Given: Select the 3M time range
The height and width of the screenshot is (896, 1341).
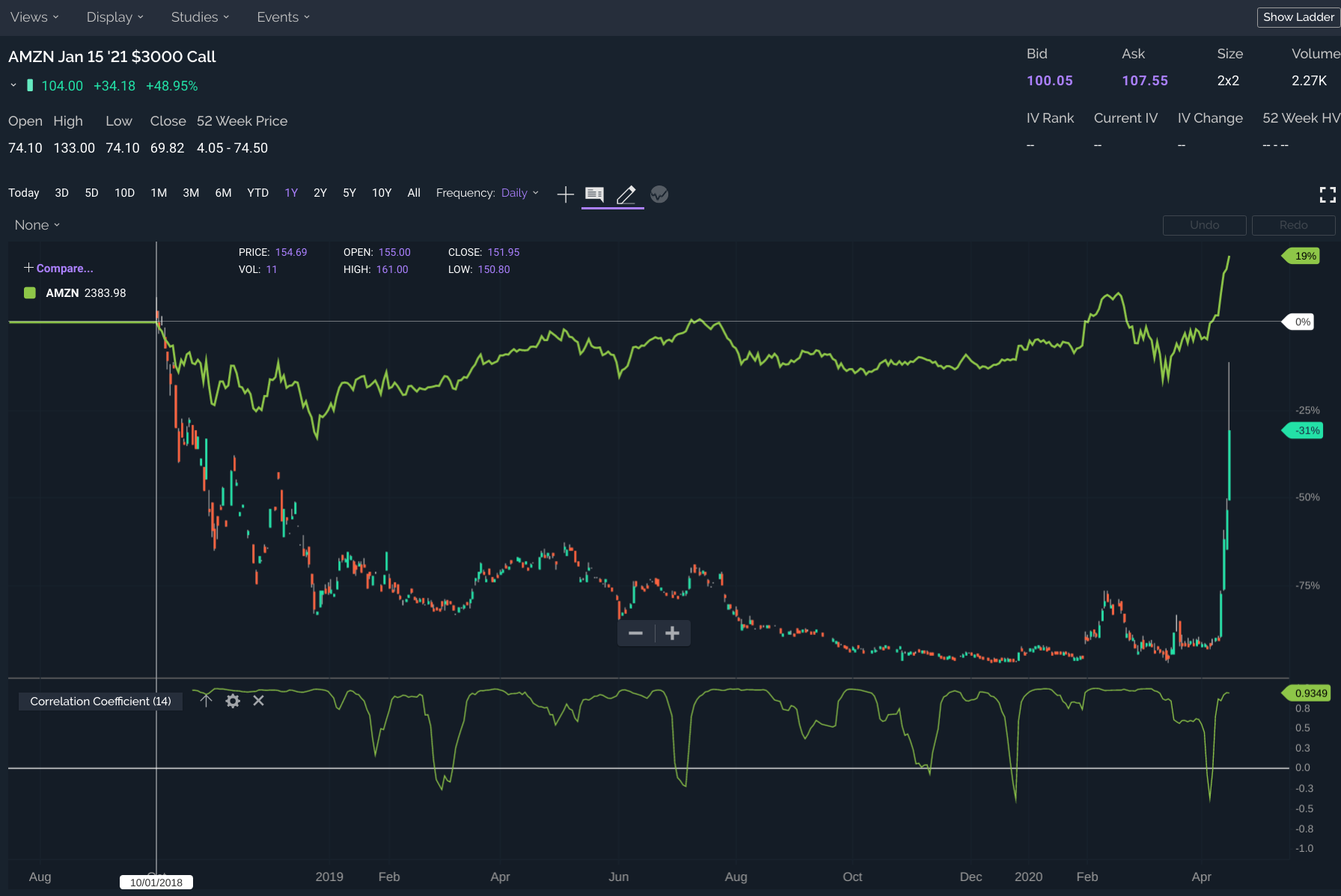Looking at the screenshot, I should [191, 193].
